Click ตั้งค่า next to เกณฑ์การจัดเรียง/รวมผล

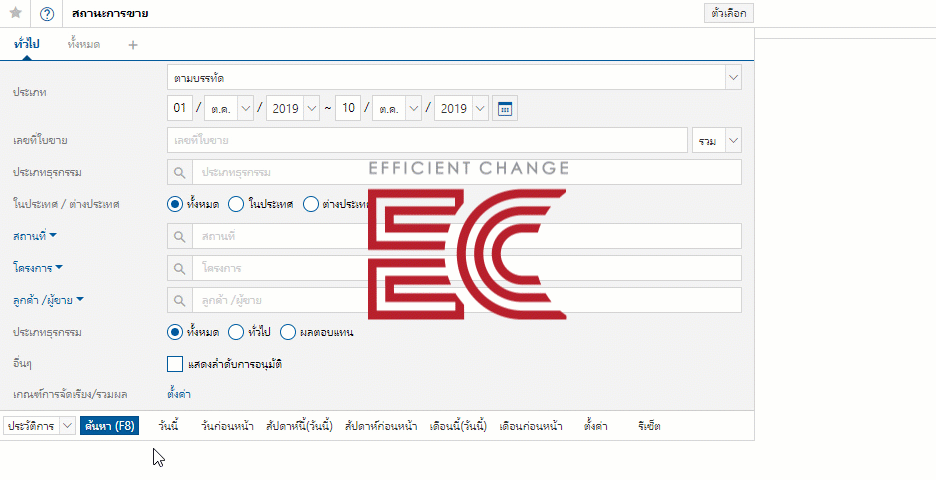click(x=179, y=394)
